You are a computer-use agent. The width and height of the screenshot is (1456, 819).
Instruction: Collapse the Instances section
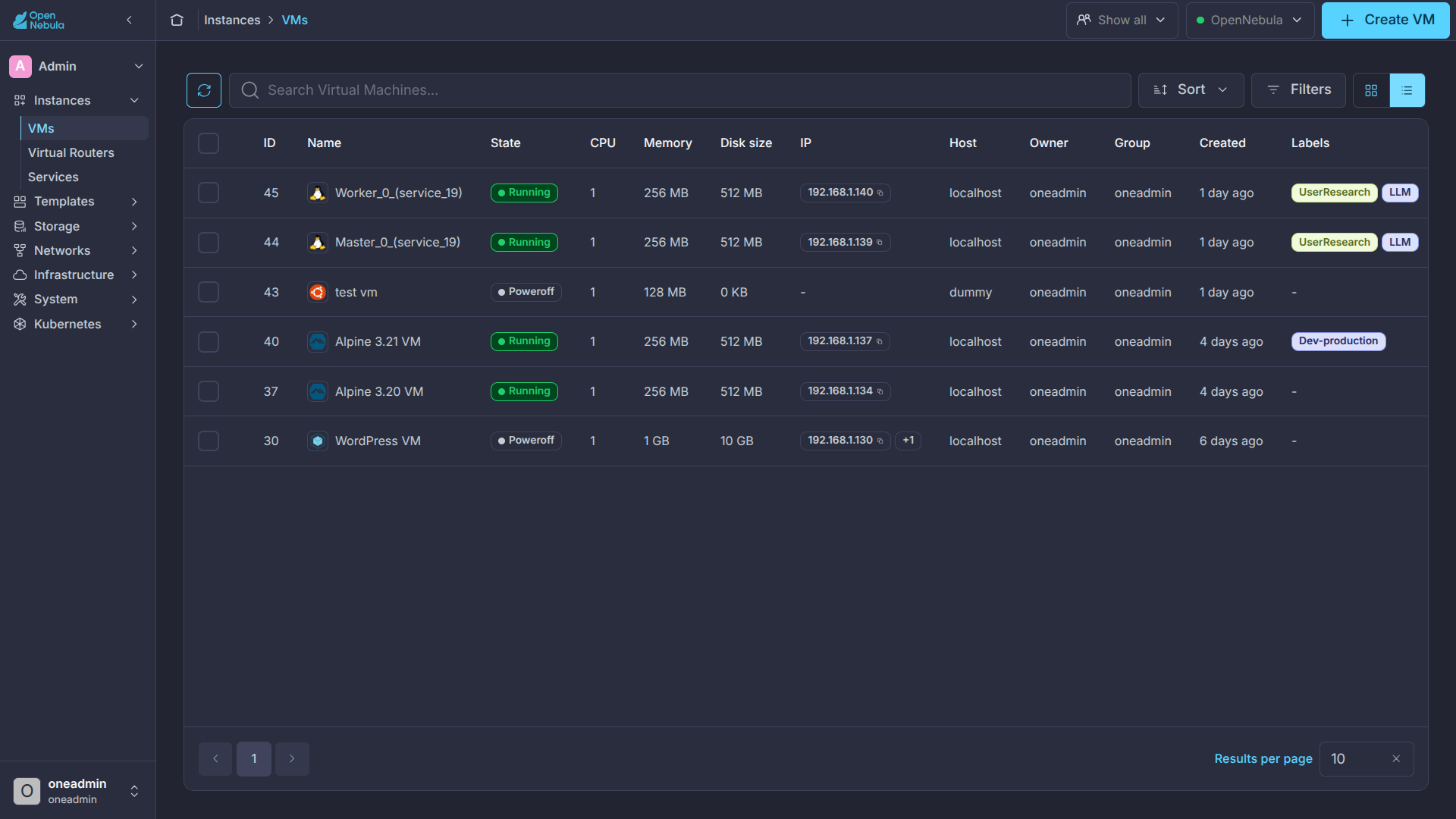point(134,101)
